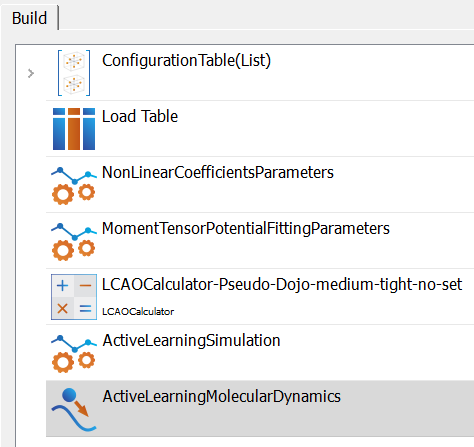
Task: Select NonLinearCoefficientsParameters item text
Action: pos(218,172)
